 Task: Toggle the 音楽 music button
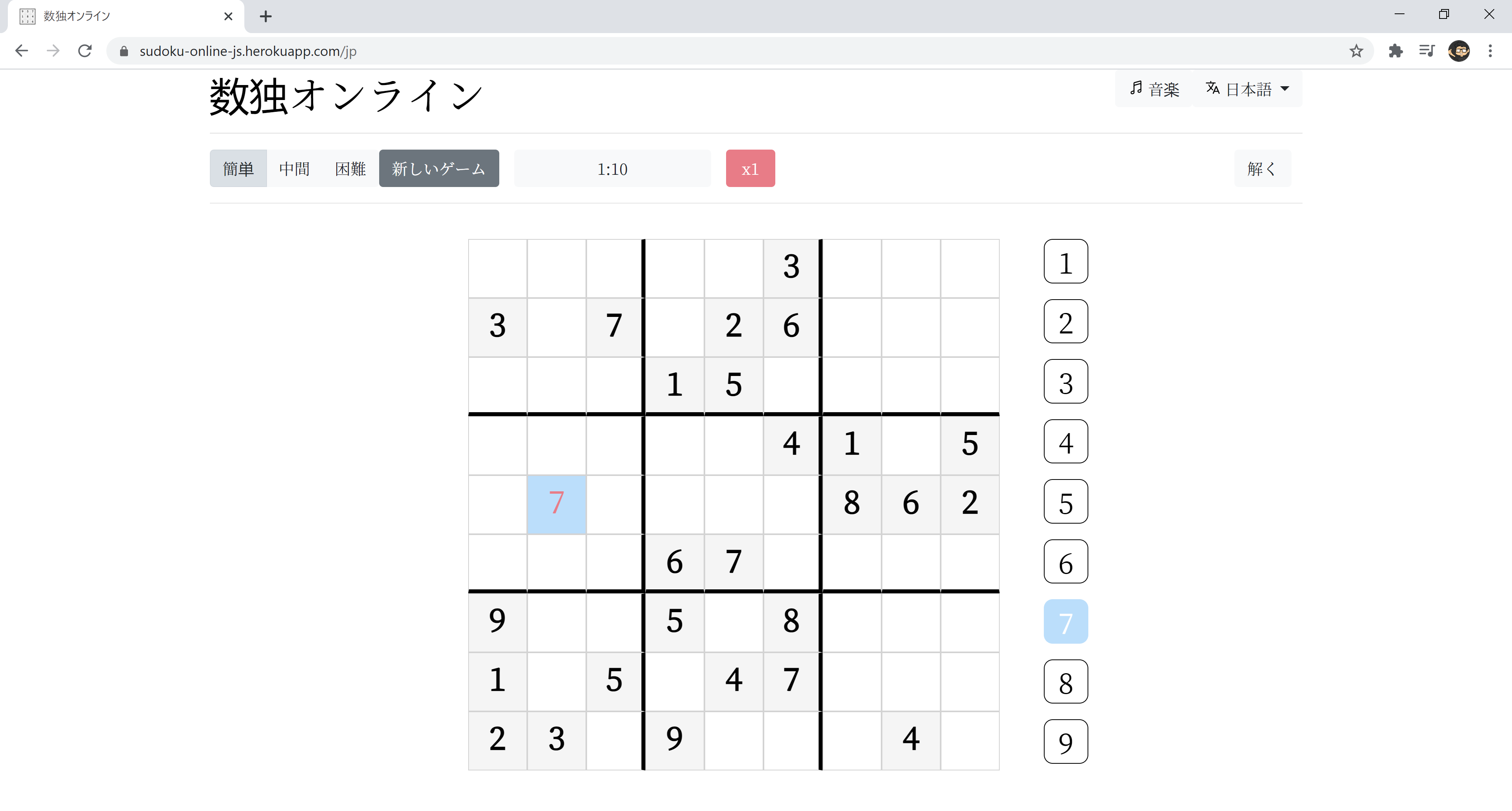click(1154, 89)
